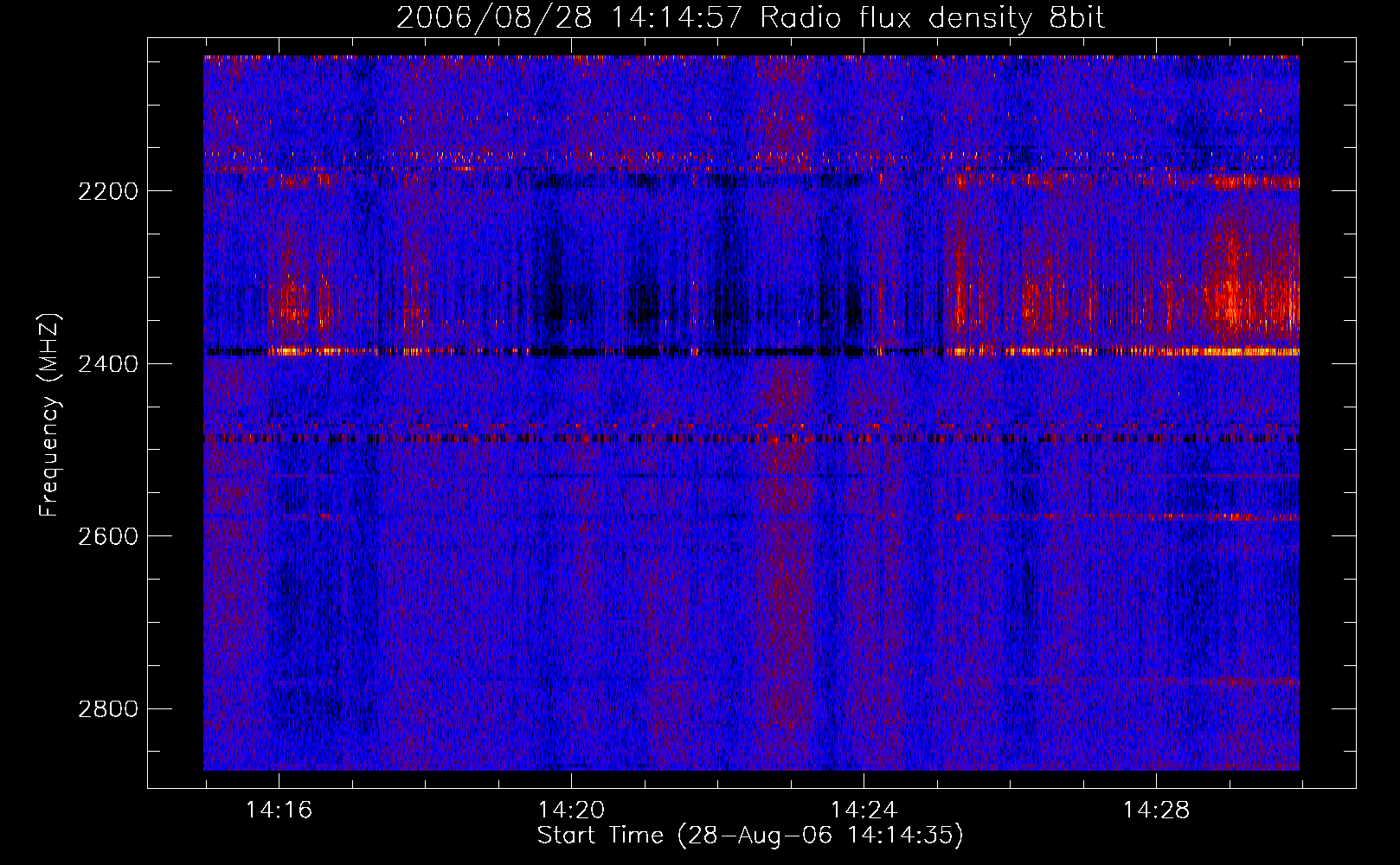Click the "Start Time (28-Aug-06 14:14:35)" axis title

click(750, 836)
